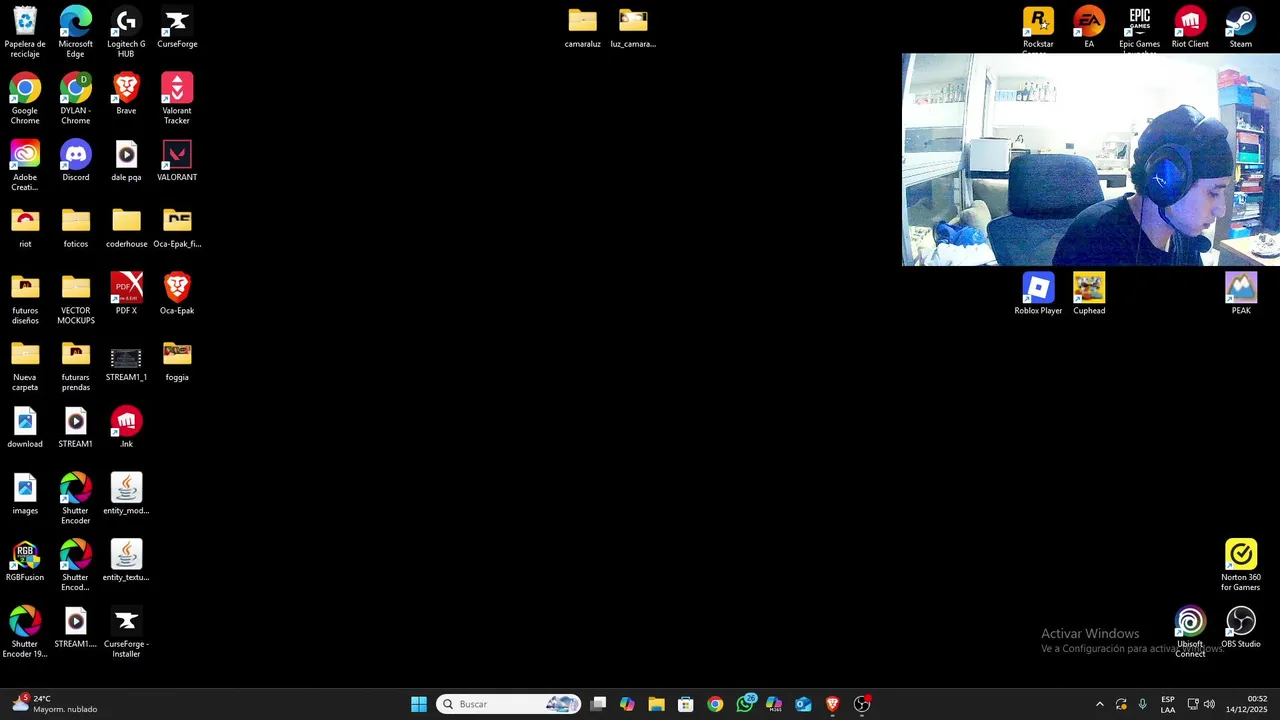The width and height of the screenshot is (1280, 720).
Task: Open the PDF X application icon
Action: [126, 294]
